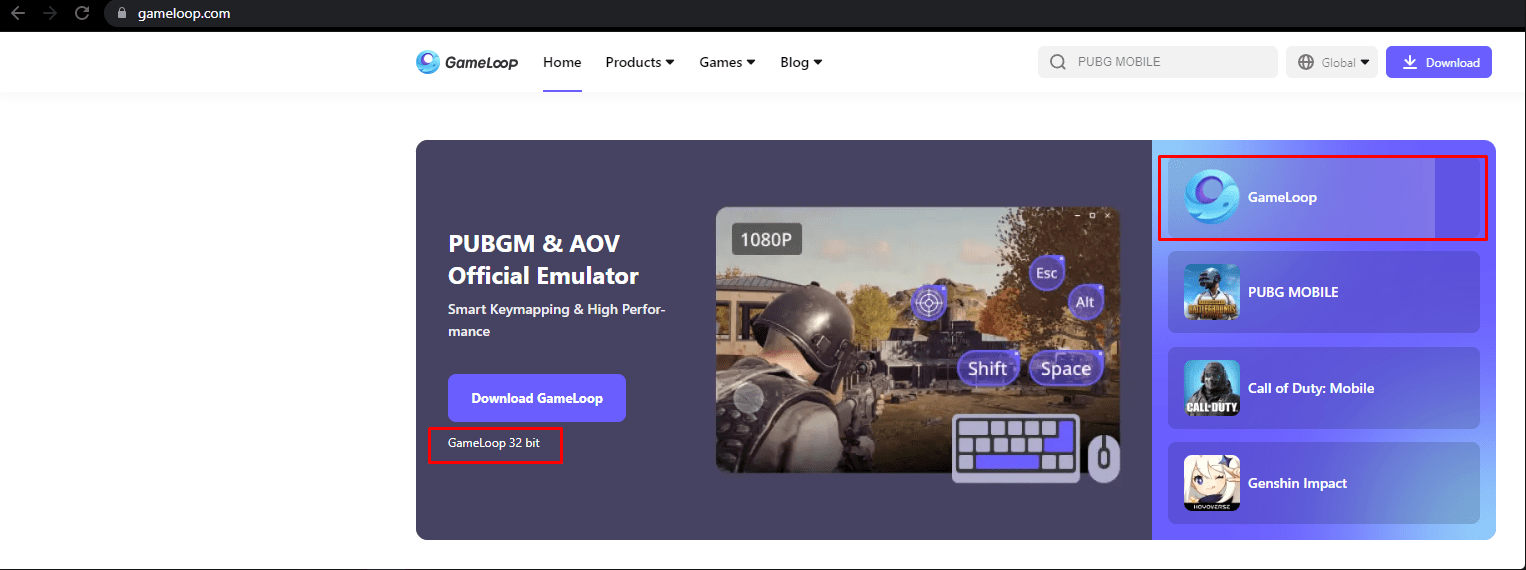
Task: Click the PUBGM & AOV Official Emulator heading
Action: coord(543,259)
